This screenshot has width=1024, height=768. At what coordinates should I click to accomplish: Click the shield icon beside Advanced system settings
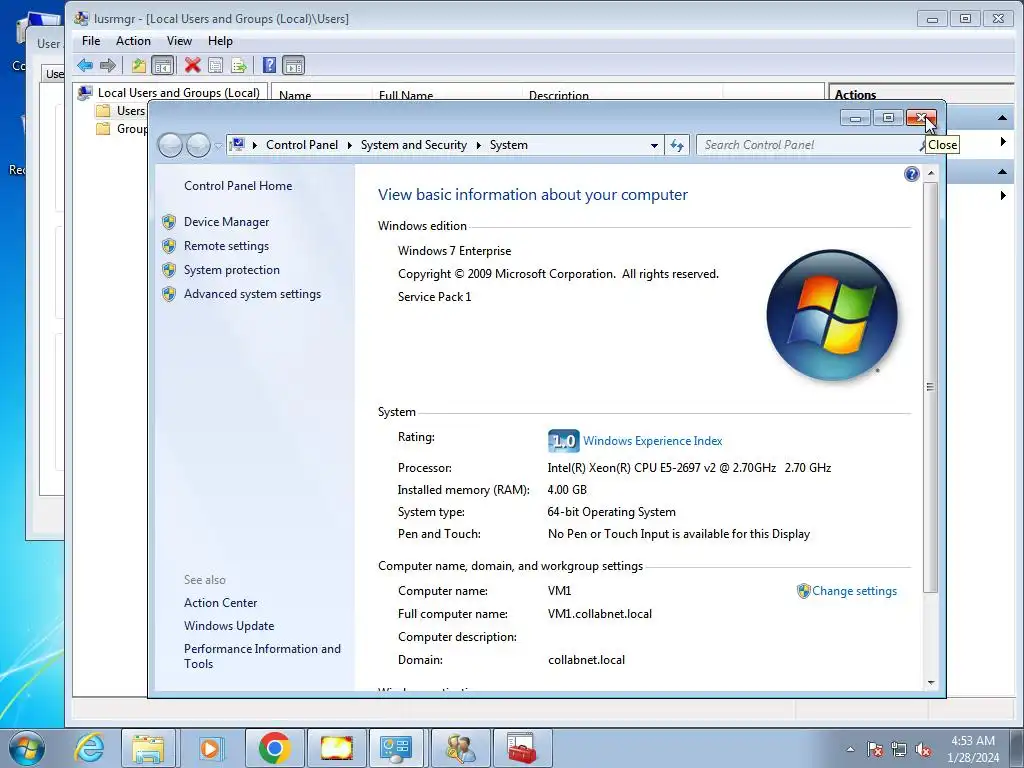tap(169, 295)
